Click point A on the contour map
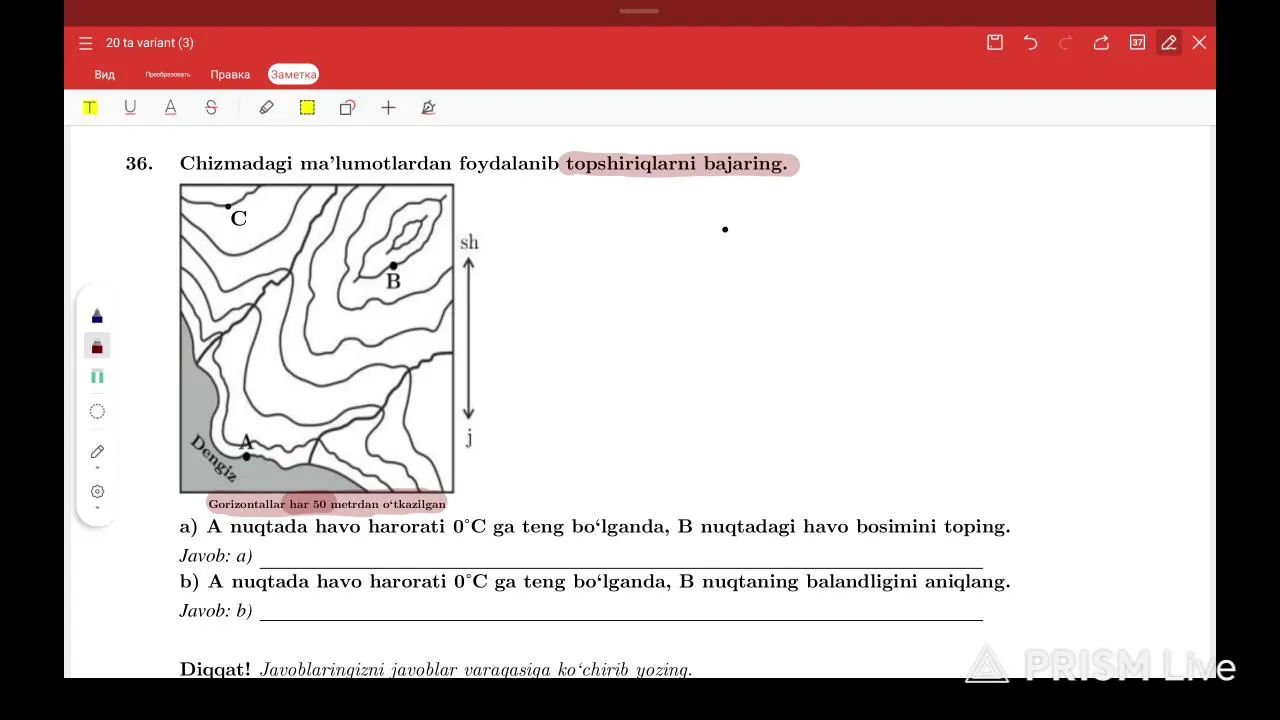Screen dimensions: 1280x720 pos(247,456)
